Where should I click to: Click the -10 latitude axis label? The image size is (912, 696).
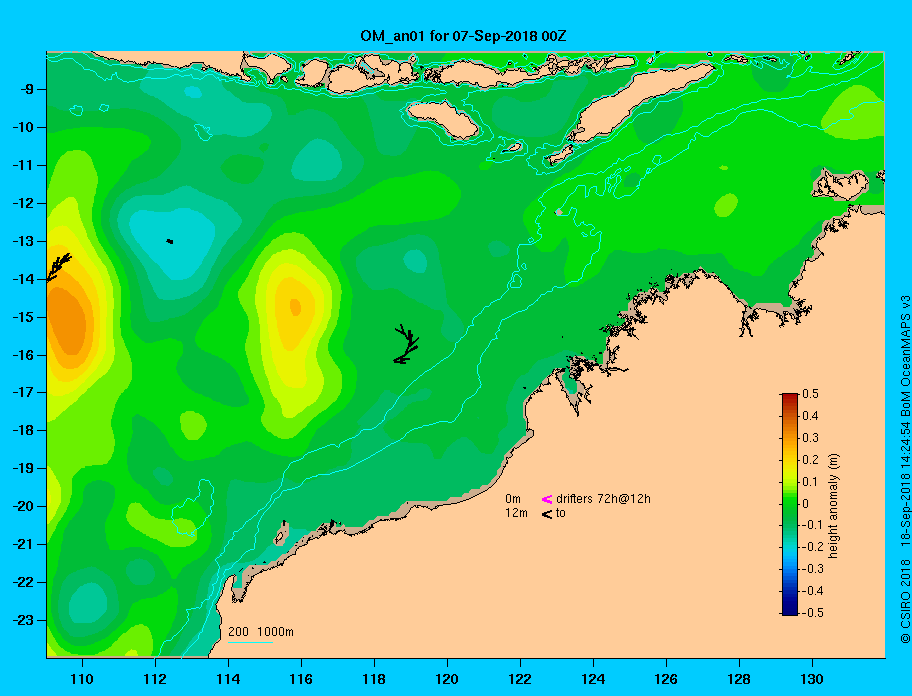(24, 127)
